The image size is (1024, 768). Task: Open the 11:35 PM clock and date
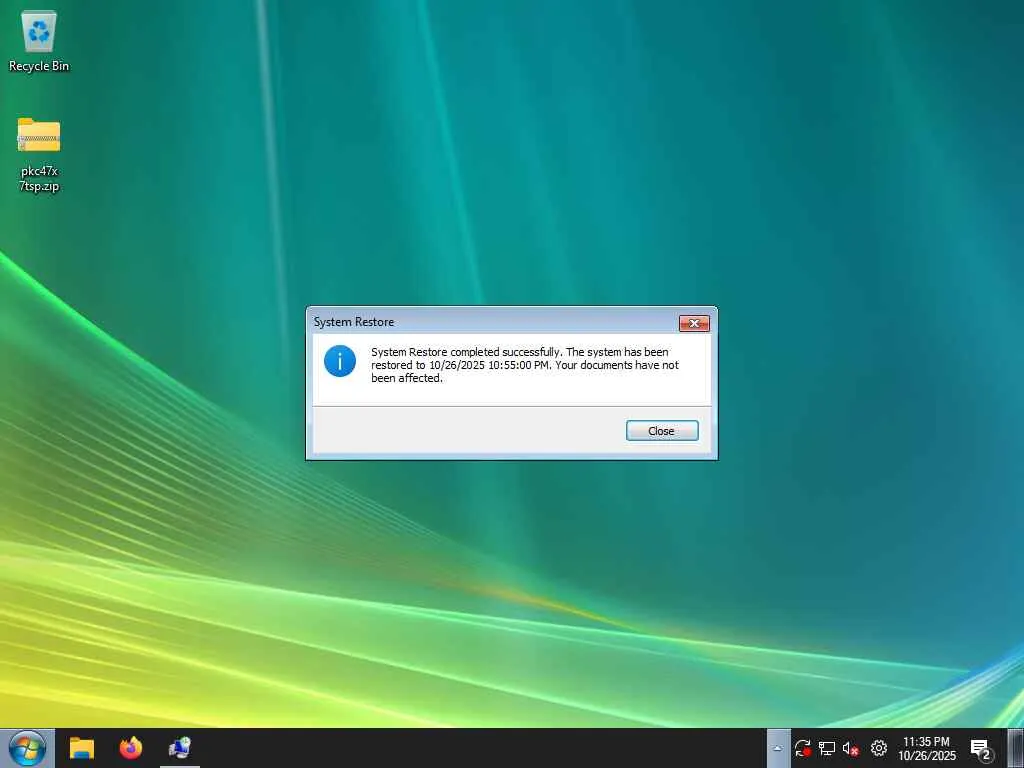point(927,748)
